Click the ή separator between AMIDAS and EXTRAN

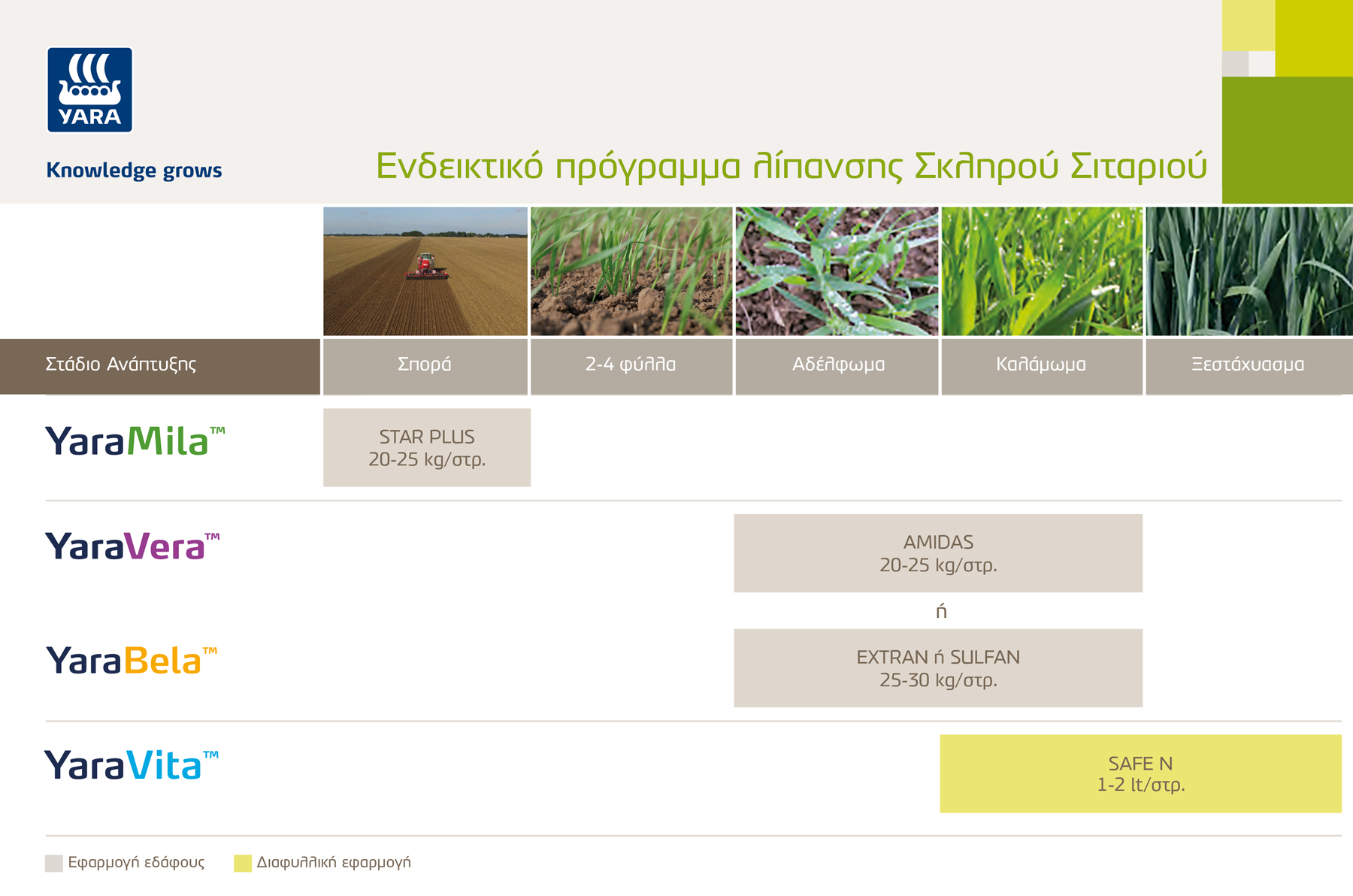click(x=941, y=611)
